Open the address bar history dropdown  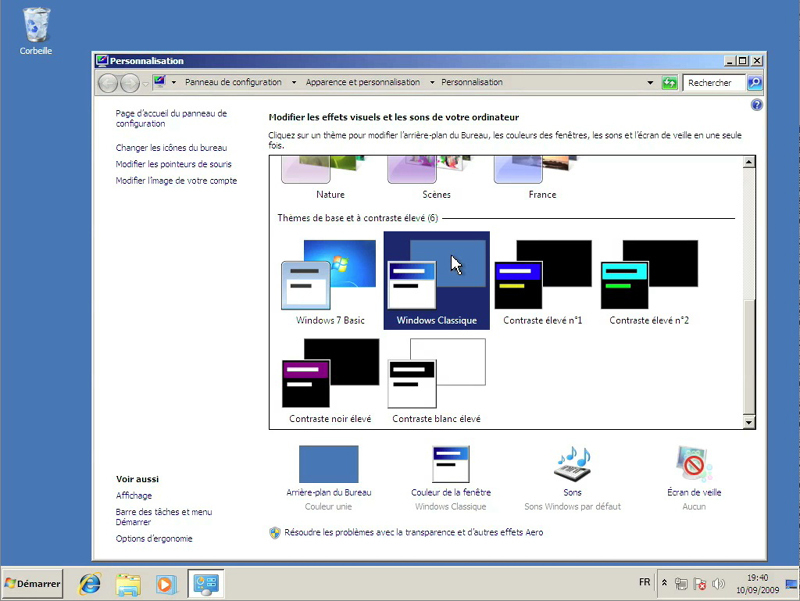(x=650, y=83)
